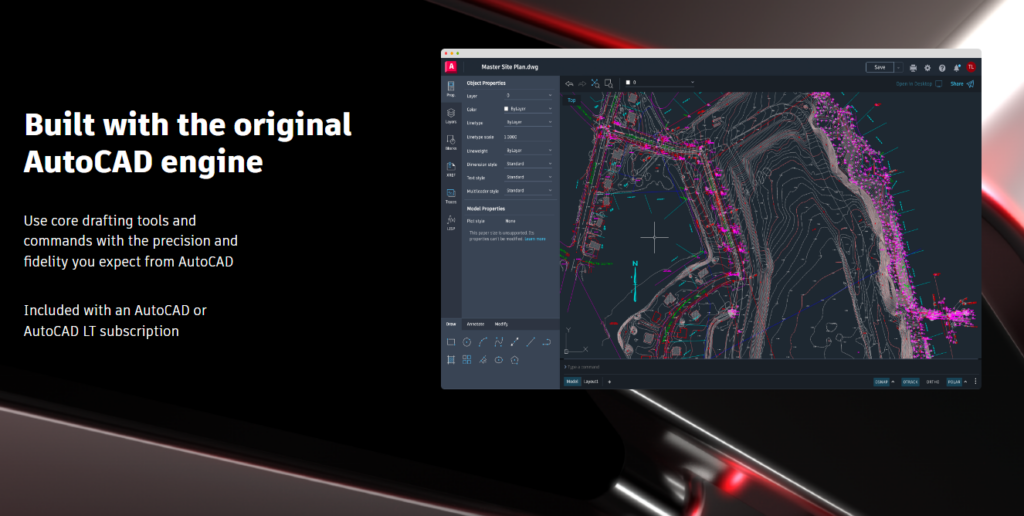Toggle OSNAP in the status bar
1024x516 pixels.
(882, 381)
